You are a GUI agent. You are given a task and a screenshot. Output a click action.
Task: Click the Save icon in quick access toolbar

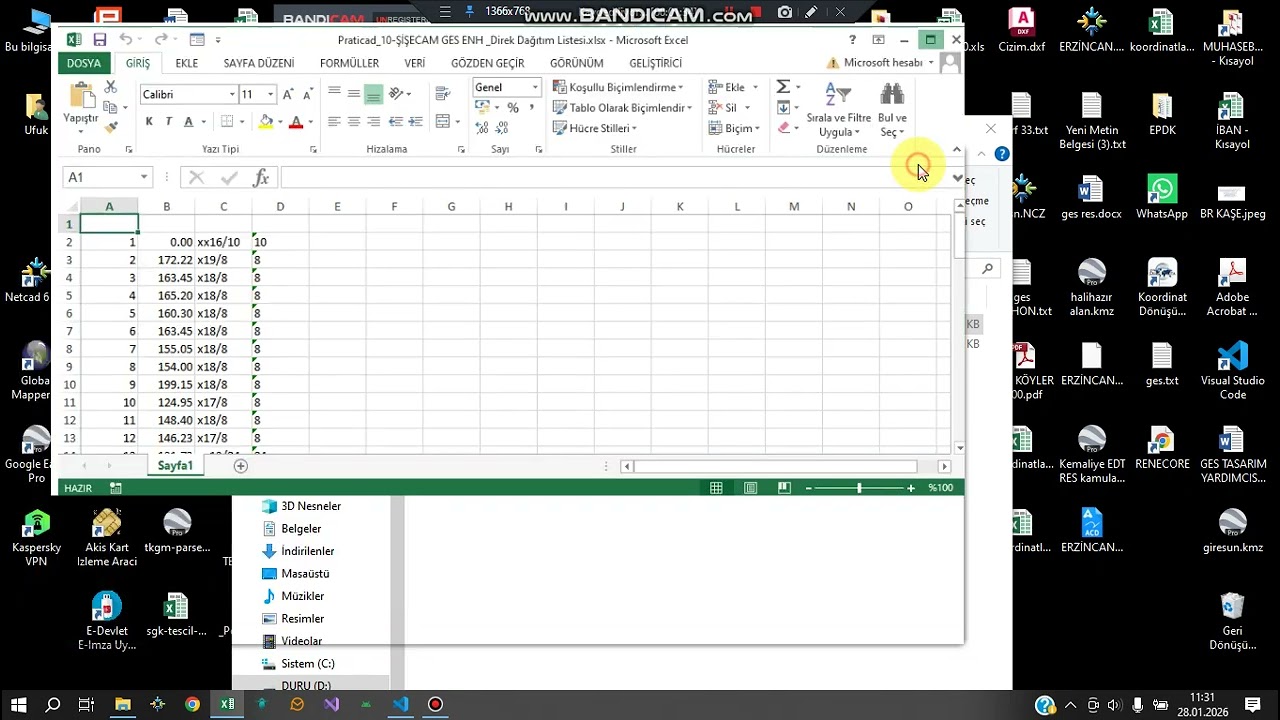tap(99, 40)
